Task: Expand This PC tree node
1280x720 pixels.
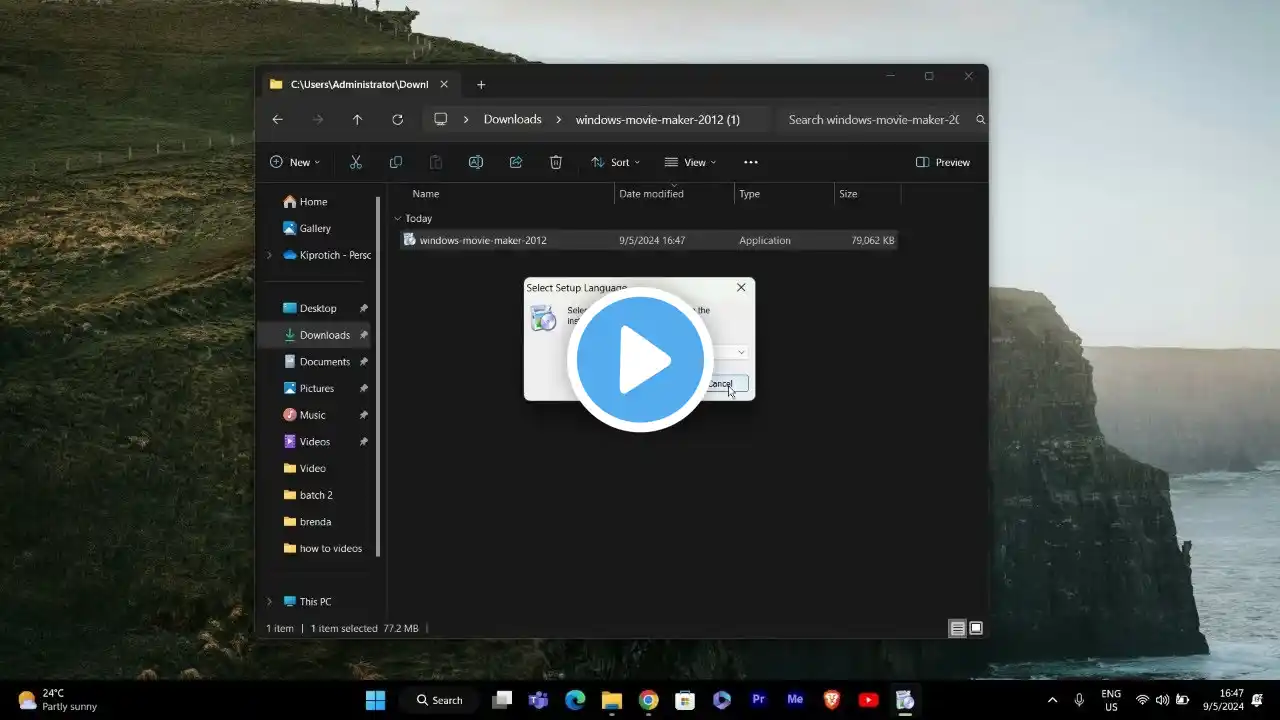Action: pos(268,602)
